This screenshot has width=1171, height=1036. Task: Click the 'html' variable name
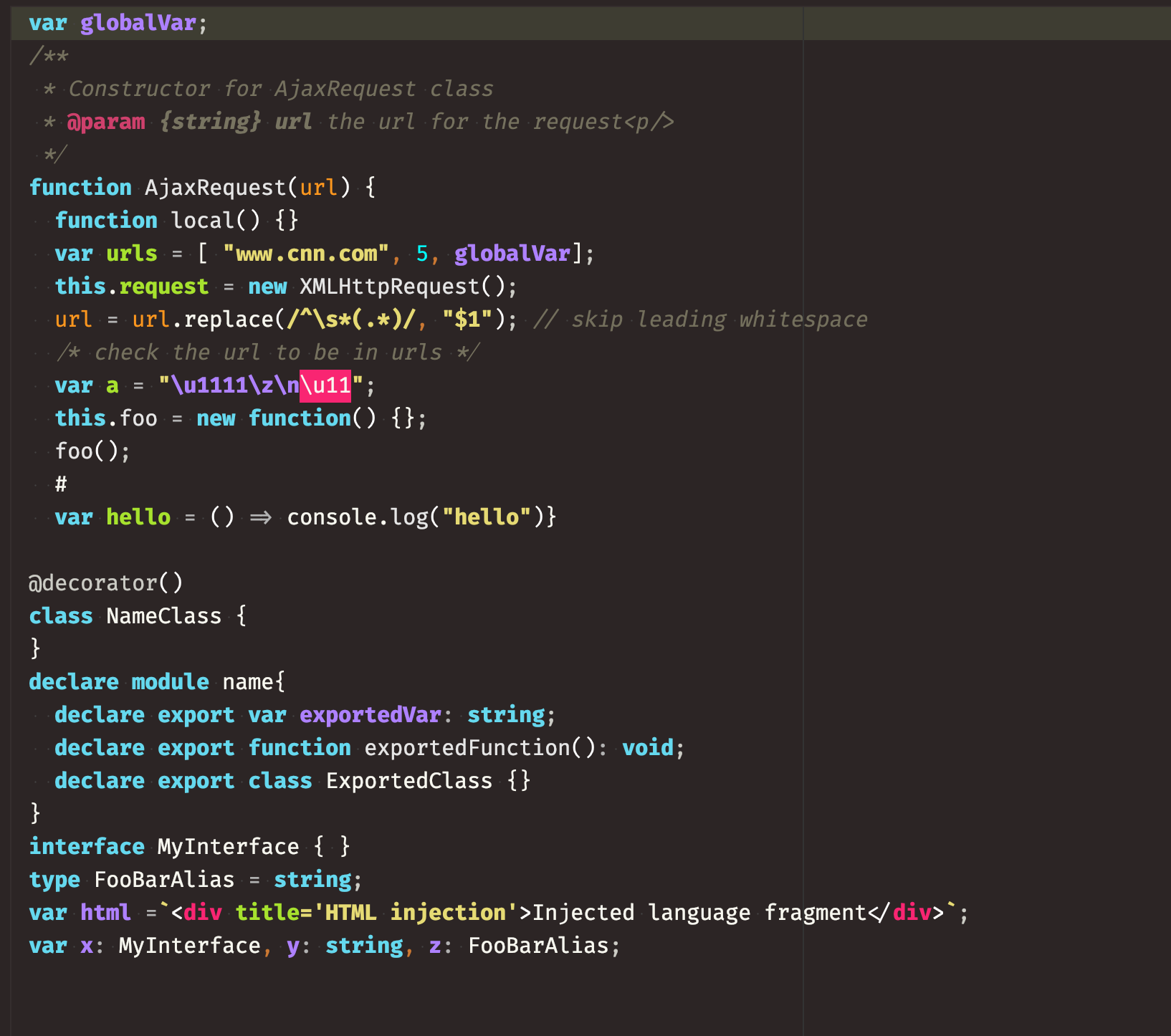(106, 913)
